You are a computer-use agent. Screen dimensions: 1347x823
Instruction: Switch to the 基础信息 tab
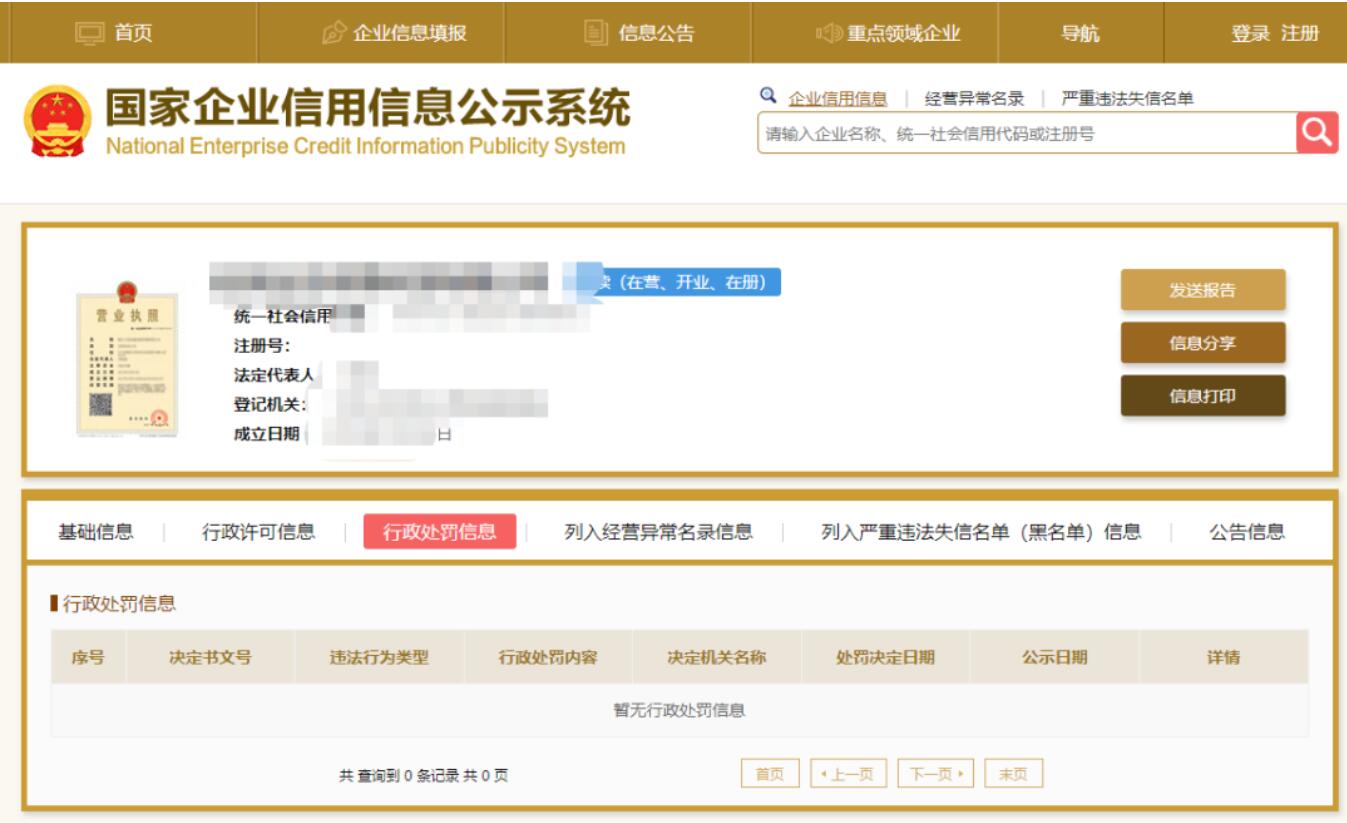(x=96, y=532)
